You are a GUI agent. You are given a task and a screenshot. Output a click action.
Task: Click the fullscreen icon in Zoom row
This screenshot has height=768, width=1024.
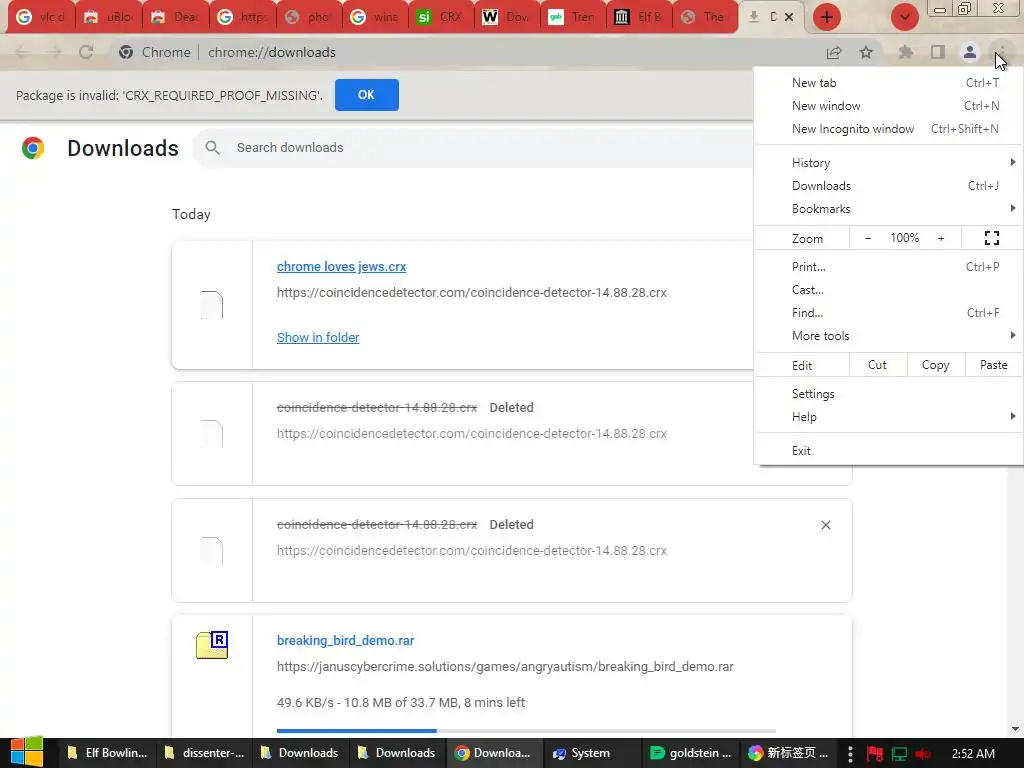point(991,238)
